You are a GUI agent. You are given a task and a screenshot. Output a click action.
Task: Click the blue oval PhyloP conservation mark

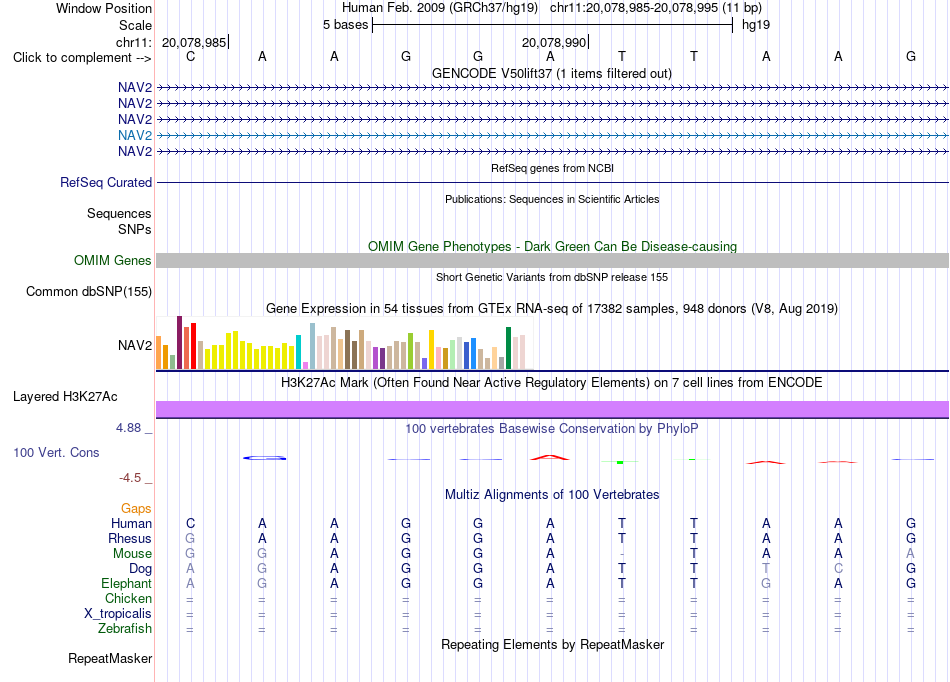coord(265,458)
